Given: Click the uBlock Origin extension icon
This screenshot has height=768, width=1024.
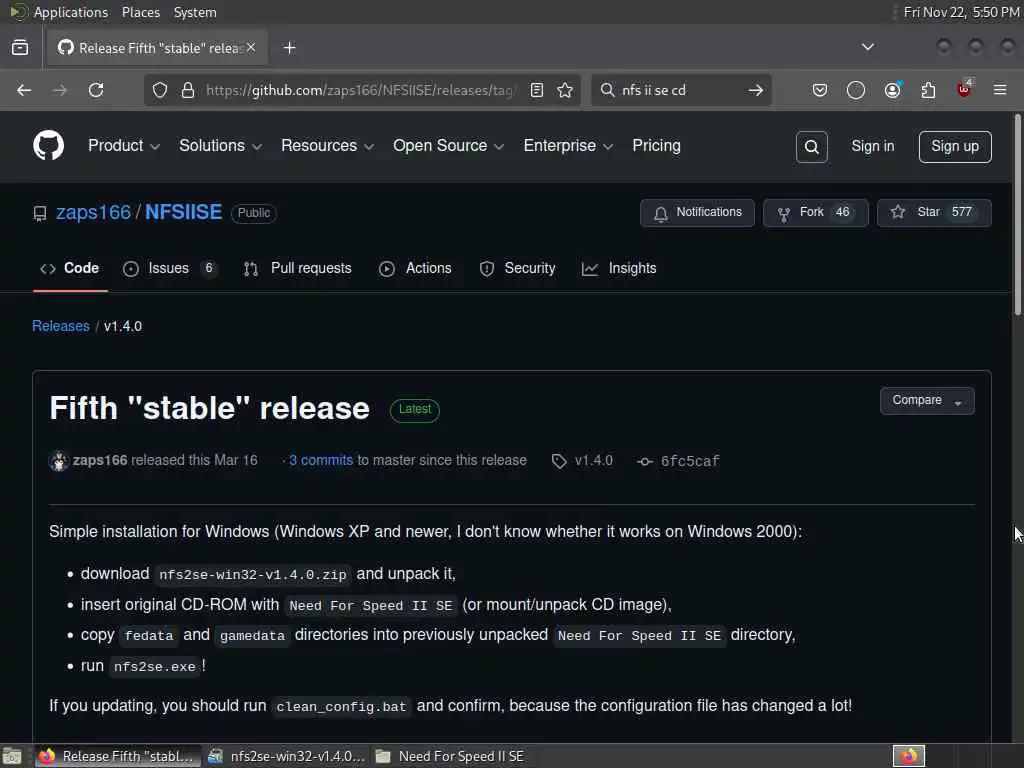Looking at the screenshot, I should click(x=964, y=89).
